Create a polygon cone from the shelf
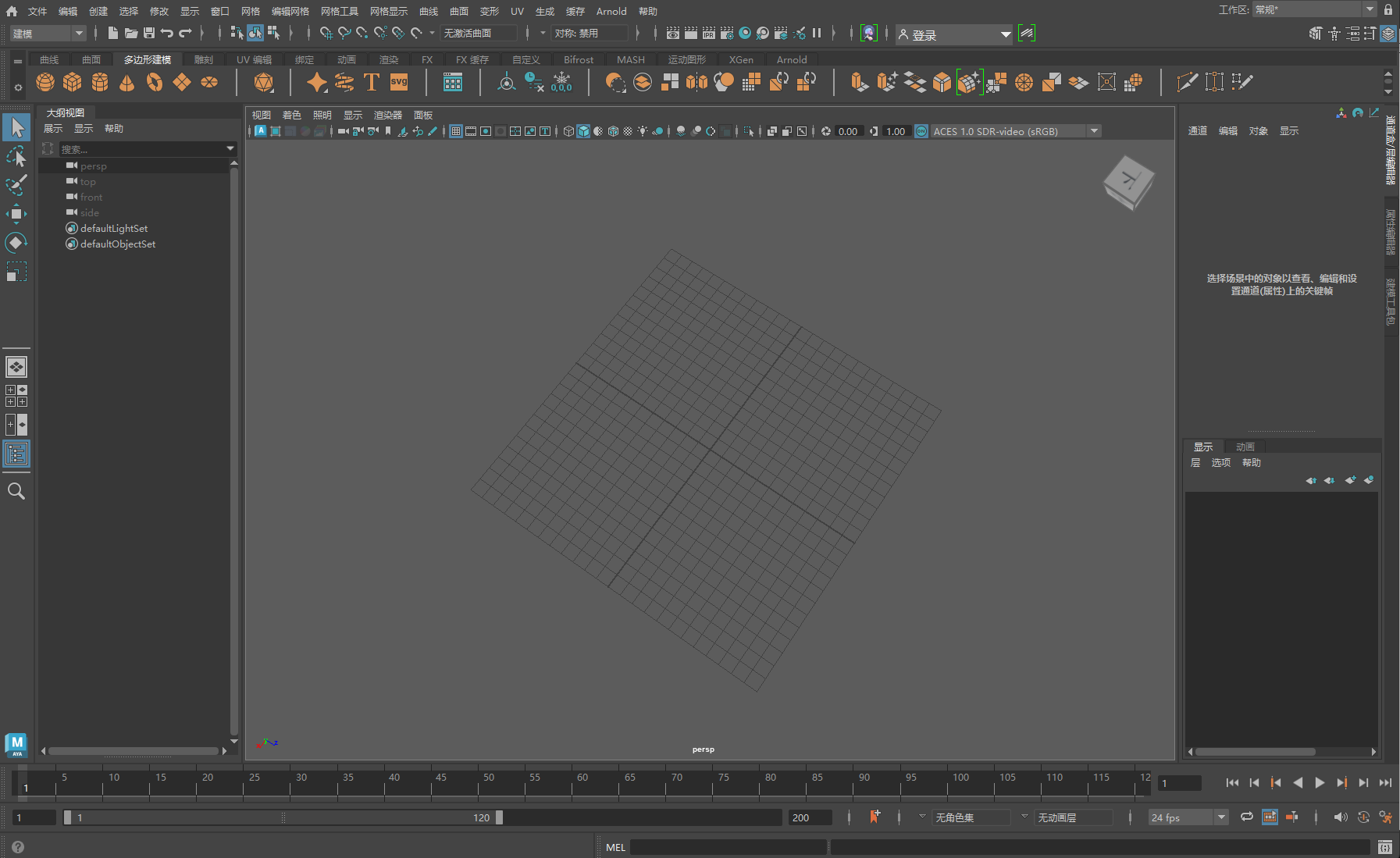The height and width of the screenshot is (858, 1400). (127, 82)
